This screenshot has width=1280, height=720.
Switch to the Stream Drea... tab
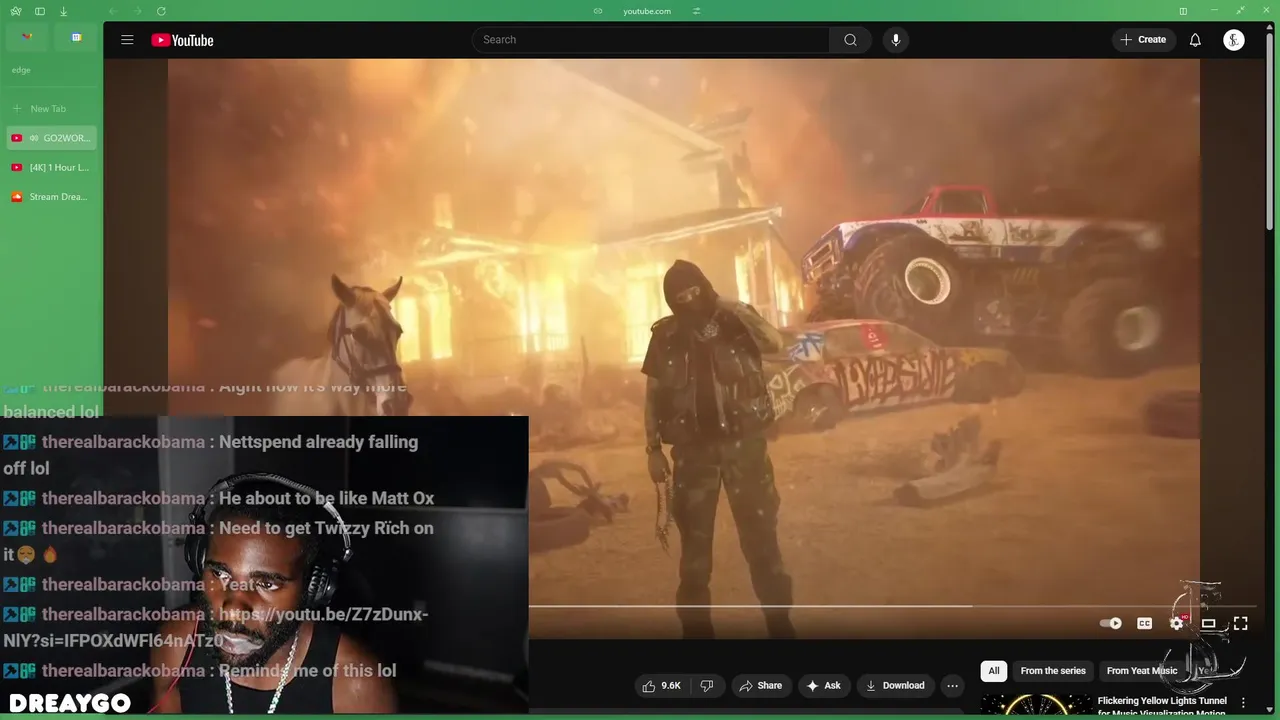(x=51, y=197)
